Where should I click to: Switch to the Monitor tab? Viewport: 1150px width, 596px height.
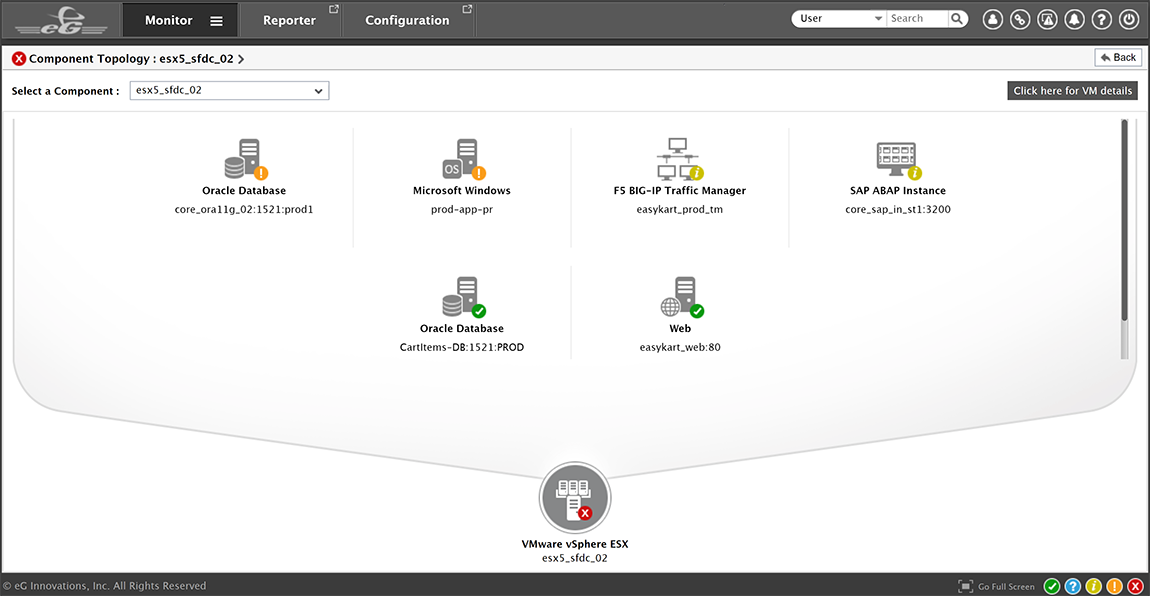pos(180,20)
